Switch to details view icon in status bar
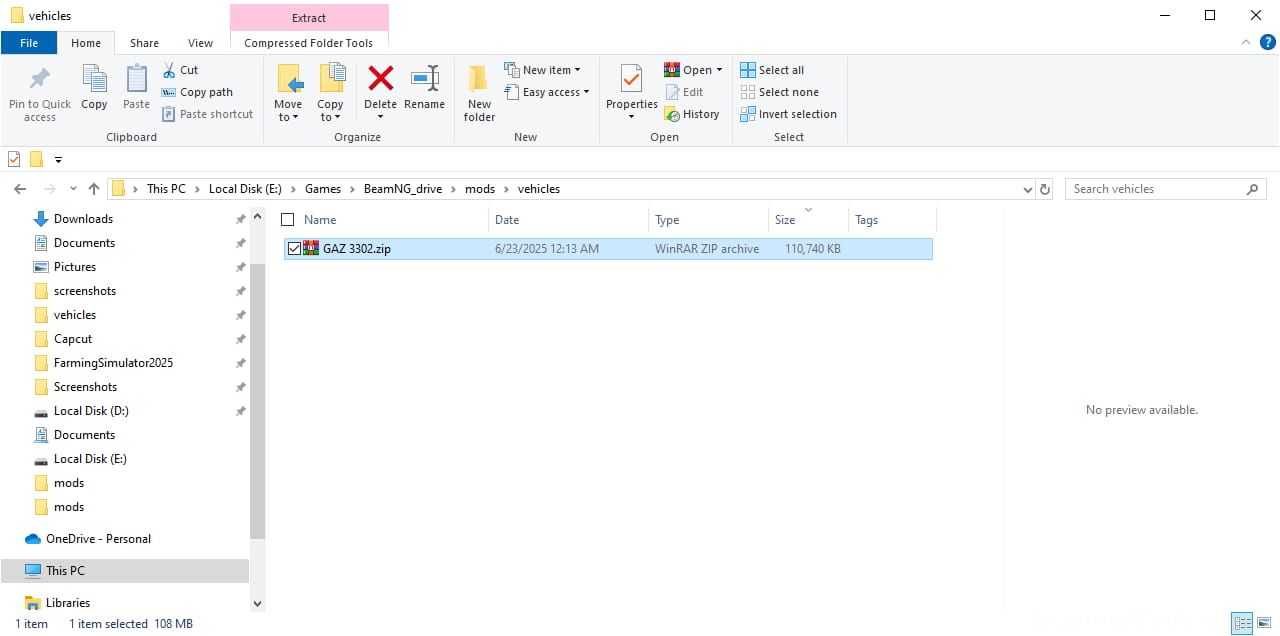The width and height of the screenshot is (1280, 636). point(1240,623)
